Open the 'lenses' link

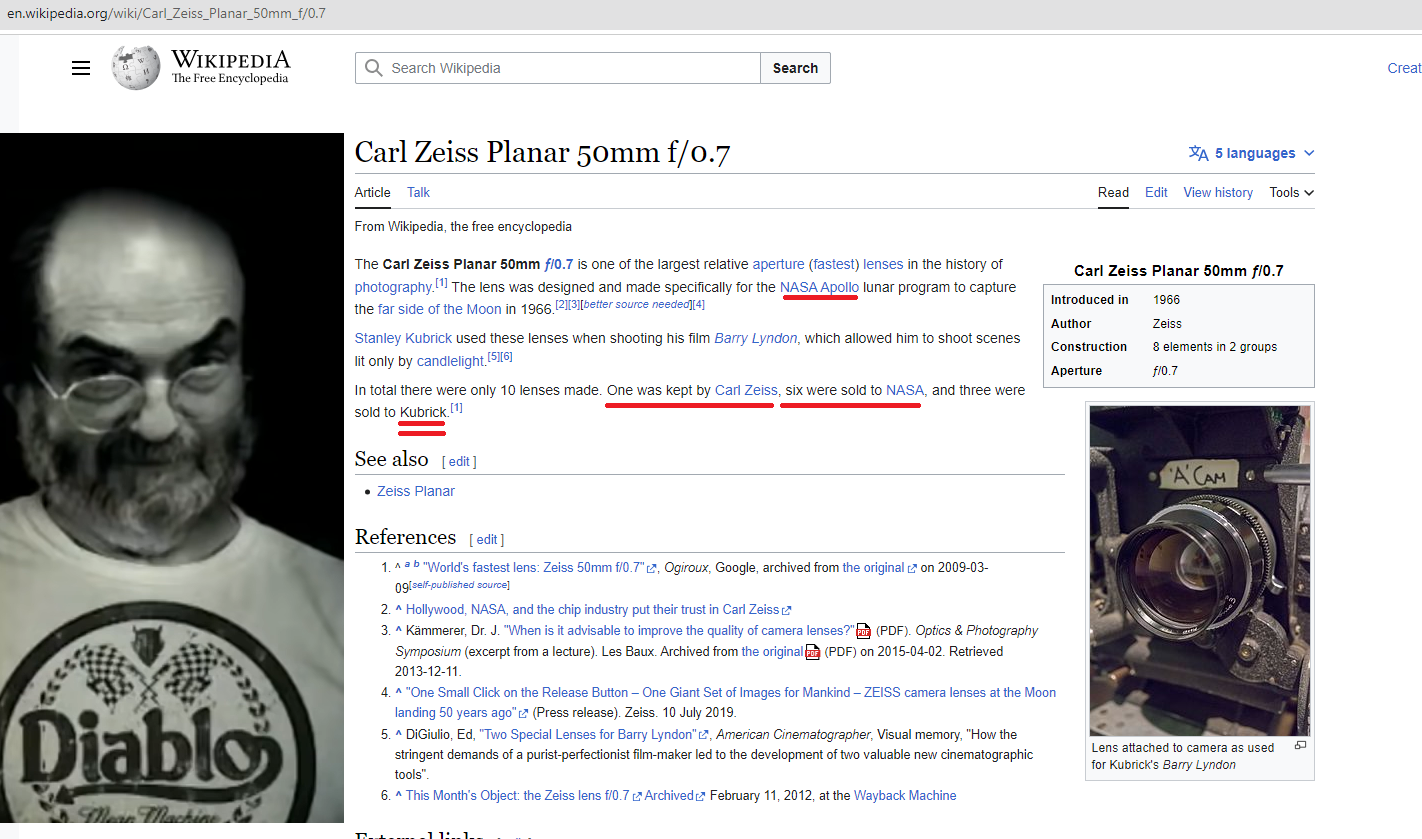[x=883, y=264]
